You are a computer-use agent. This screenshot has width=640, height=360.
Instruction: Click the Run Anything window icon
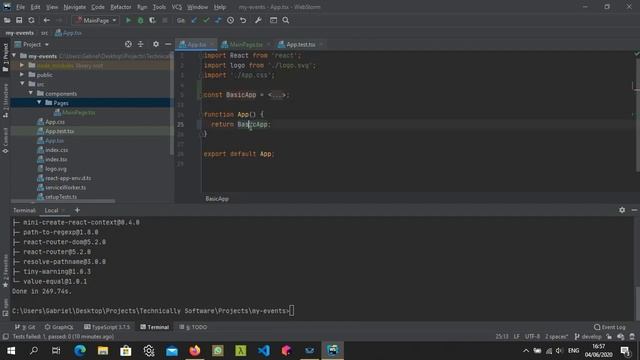[x=273, y=20]
